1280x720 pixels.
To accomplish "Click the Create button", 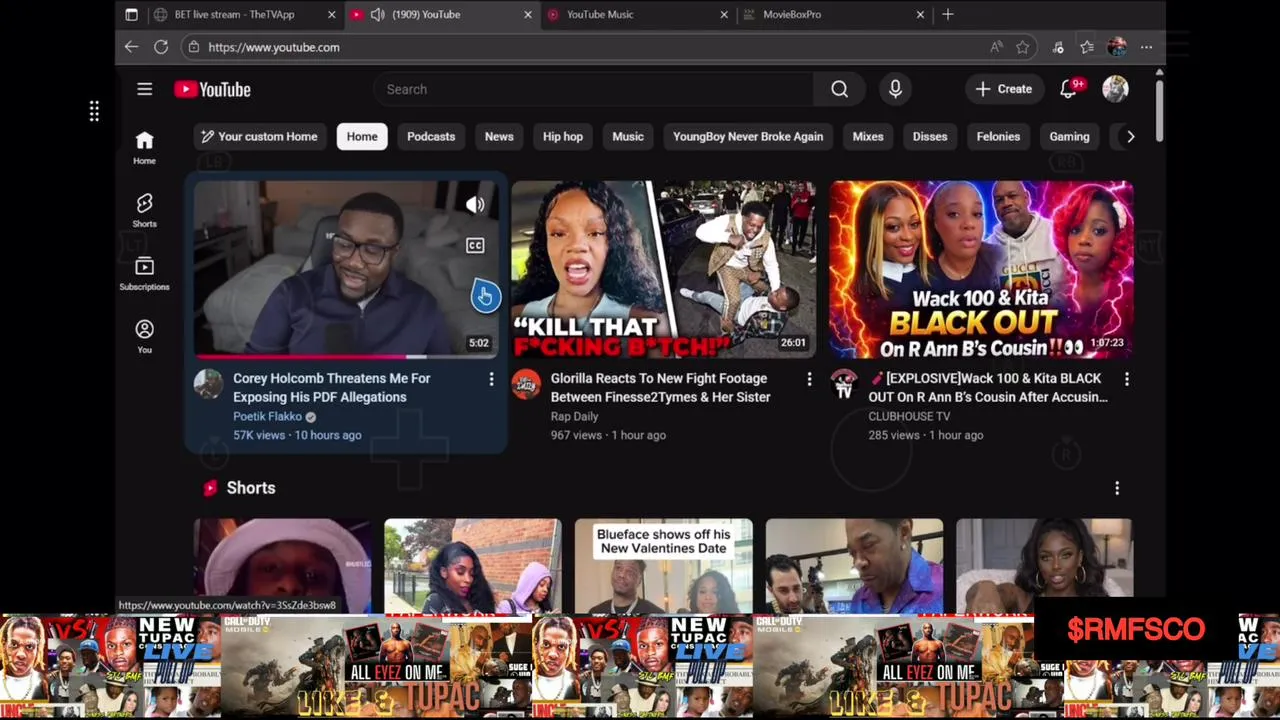I will 1004,89.
